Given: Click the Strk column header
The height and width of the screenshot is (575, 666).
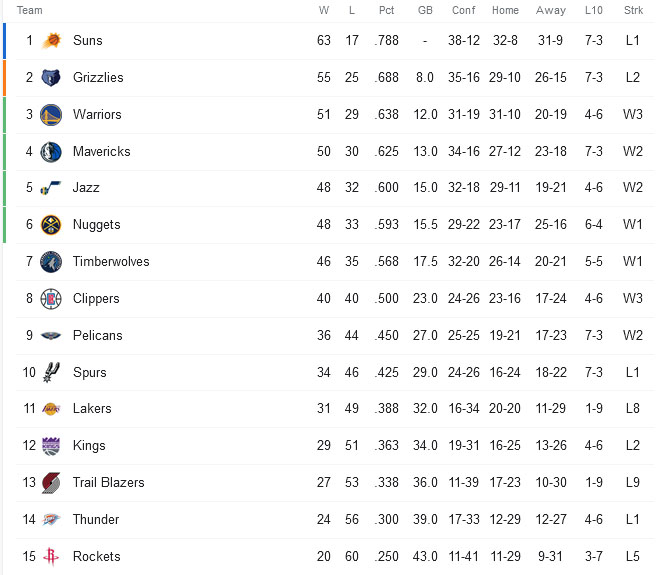Looking at the screenshot, I should tap(633, 10).
